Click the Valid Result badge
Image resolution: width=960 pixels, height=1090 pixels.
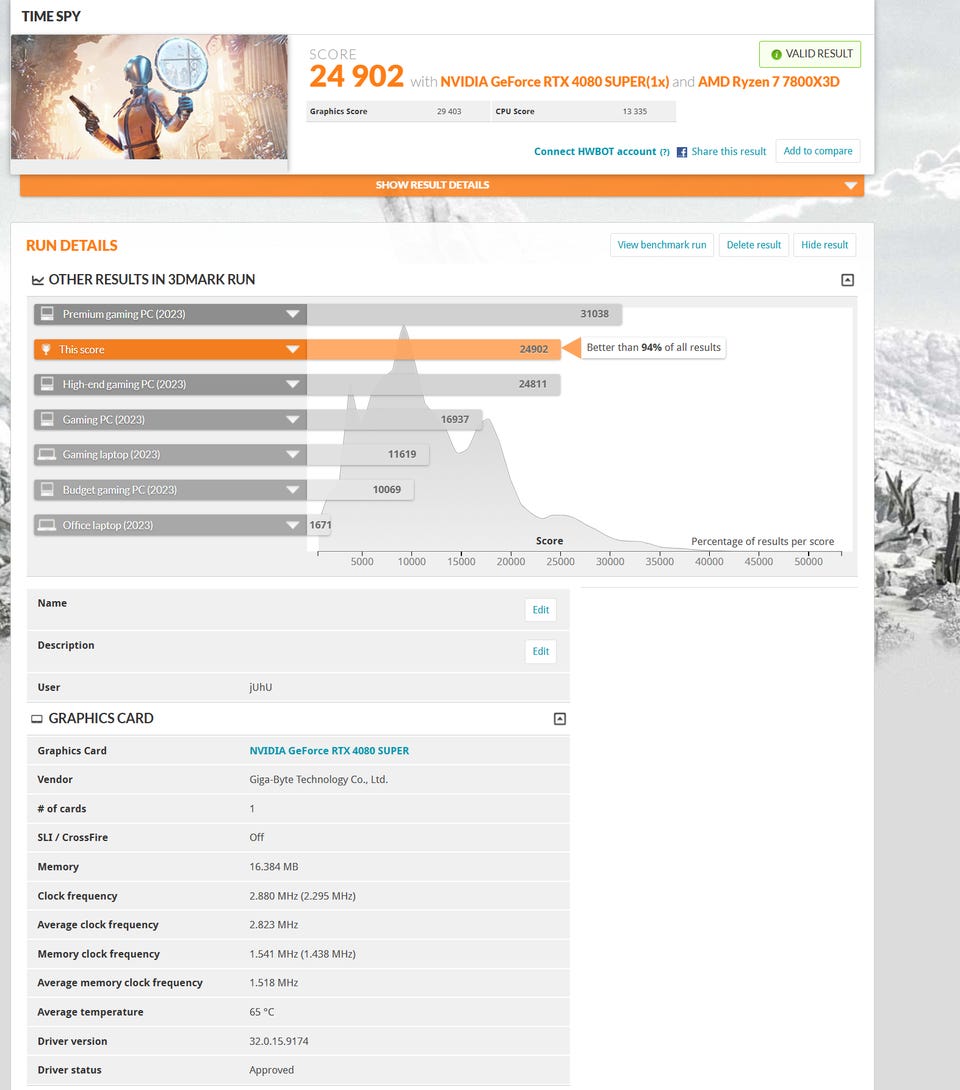point(810,54)
